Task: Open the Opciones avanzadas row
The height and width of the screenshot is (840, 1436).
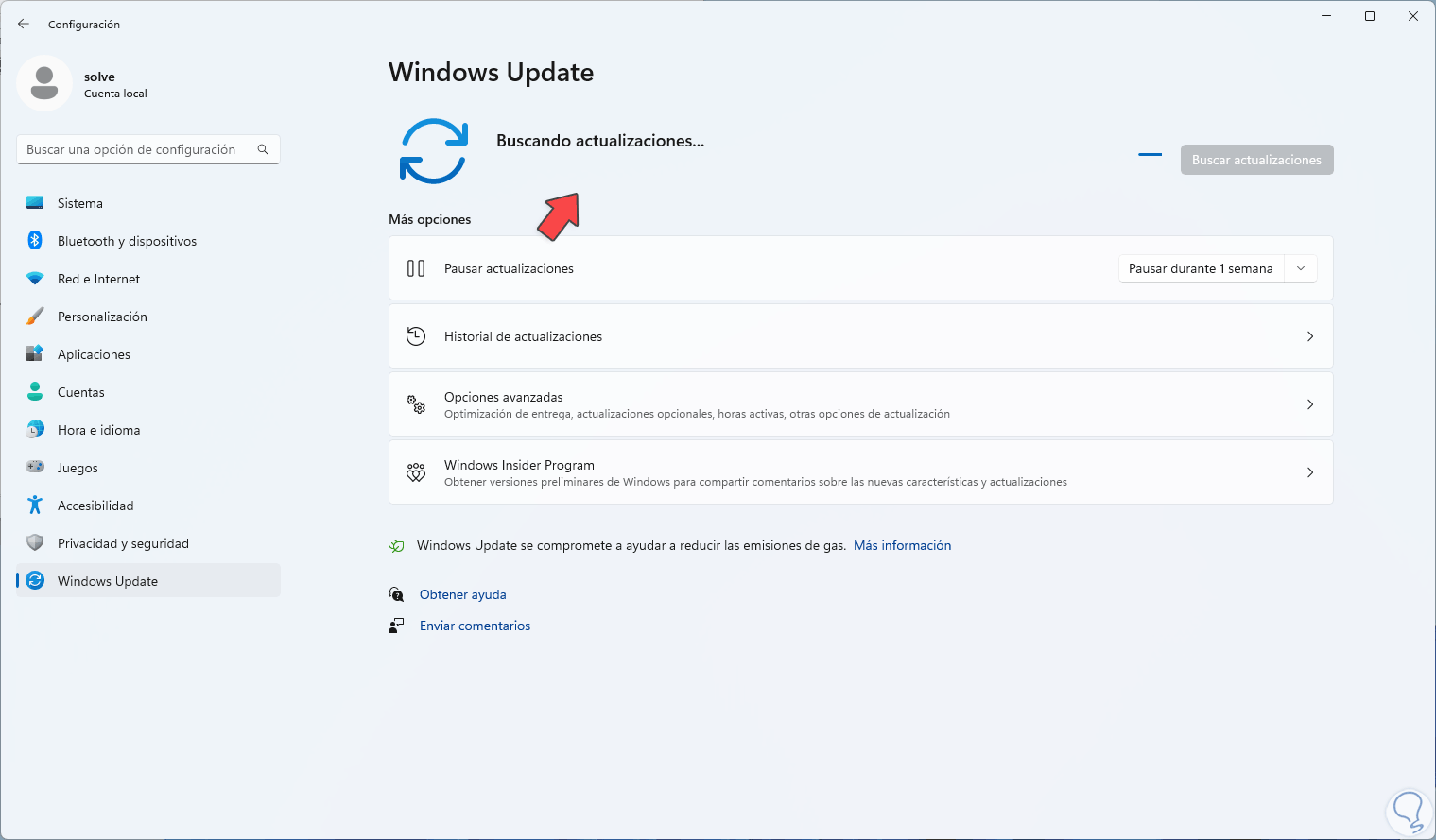Action: [x=861, y=404]
